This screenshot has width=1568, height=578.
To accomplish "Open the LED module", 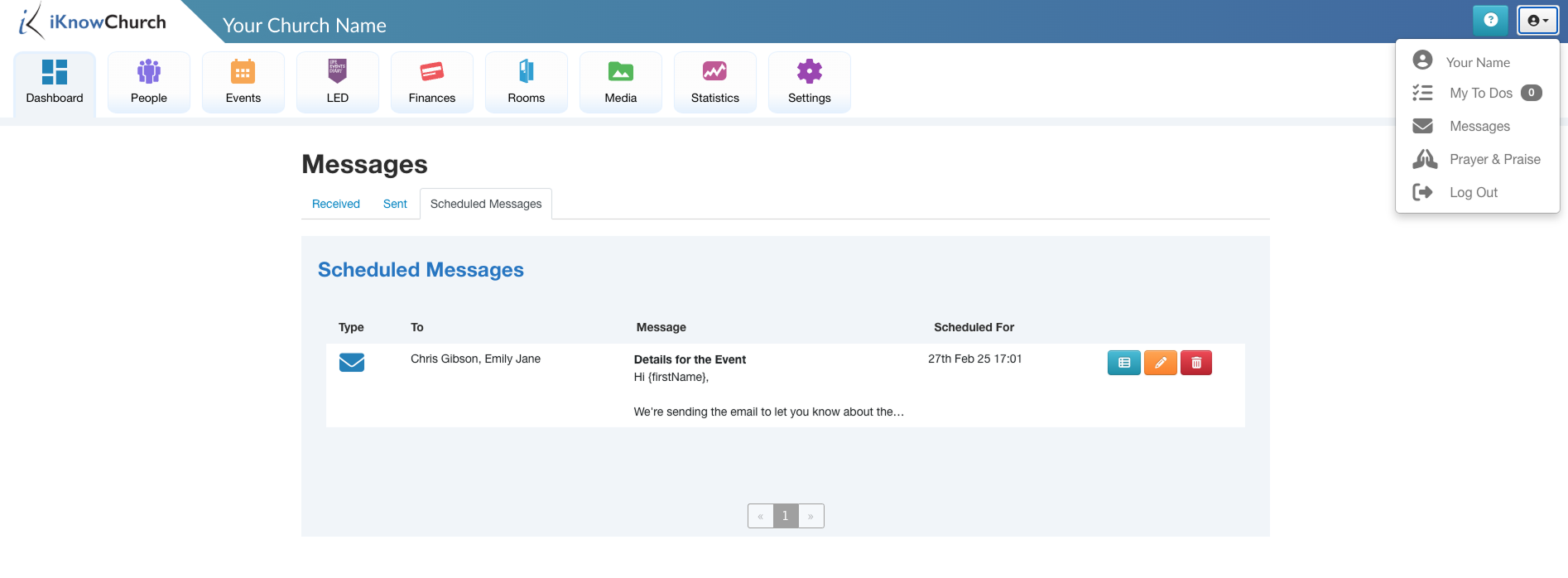I will tap(337, 81).
